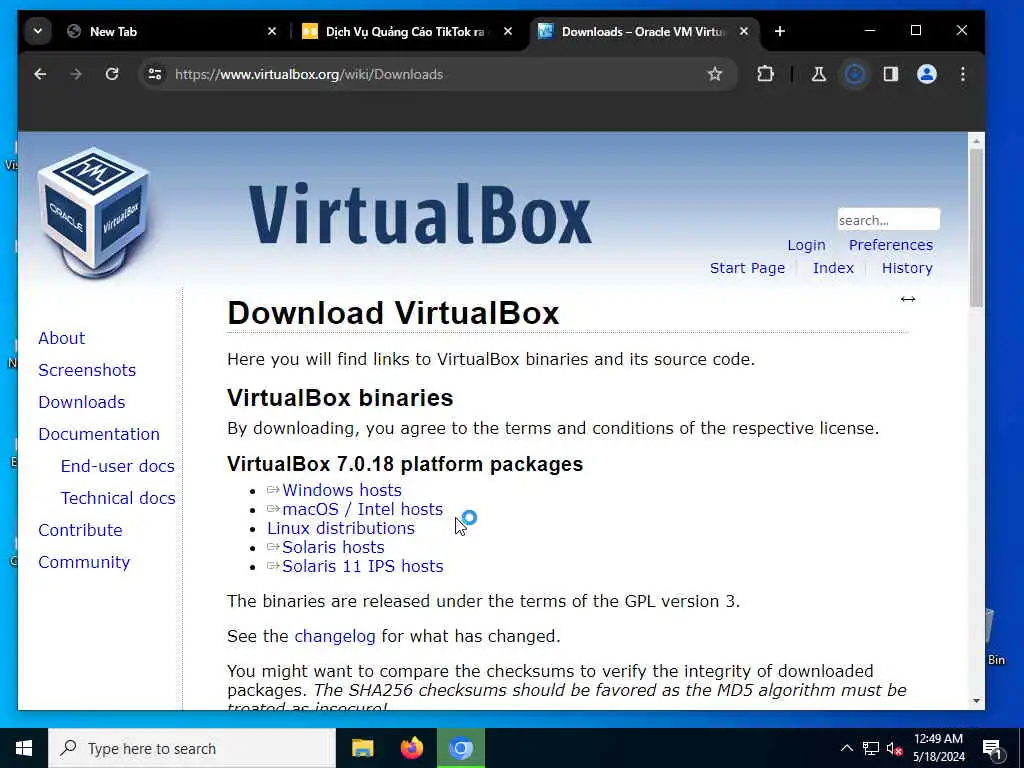This screenshot has height=768, width=1024.
Task: Open Contribute in the sidebar
Action: pyautogui.click(x=80, y=530)
